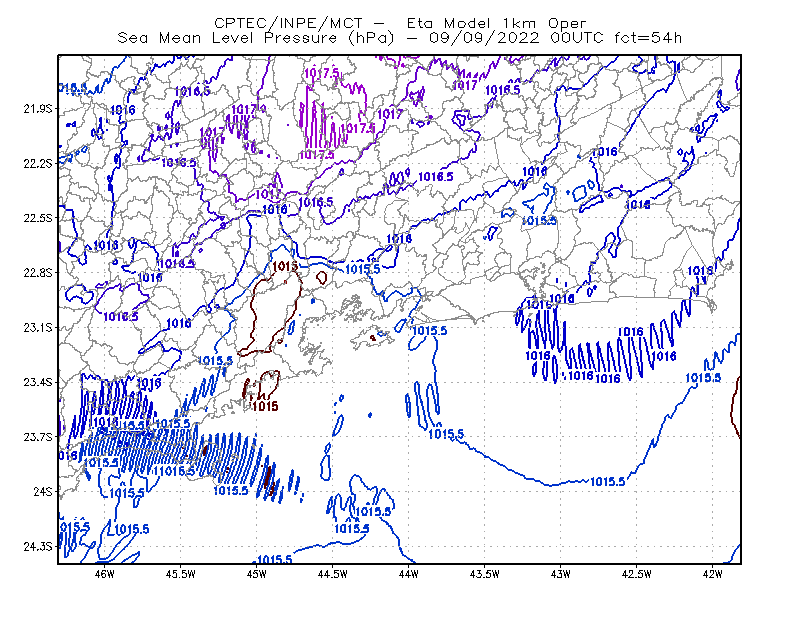Click the 45.5W longitude axis label
The width and height of the screenshot is (800, 618).
point(181,574)
